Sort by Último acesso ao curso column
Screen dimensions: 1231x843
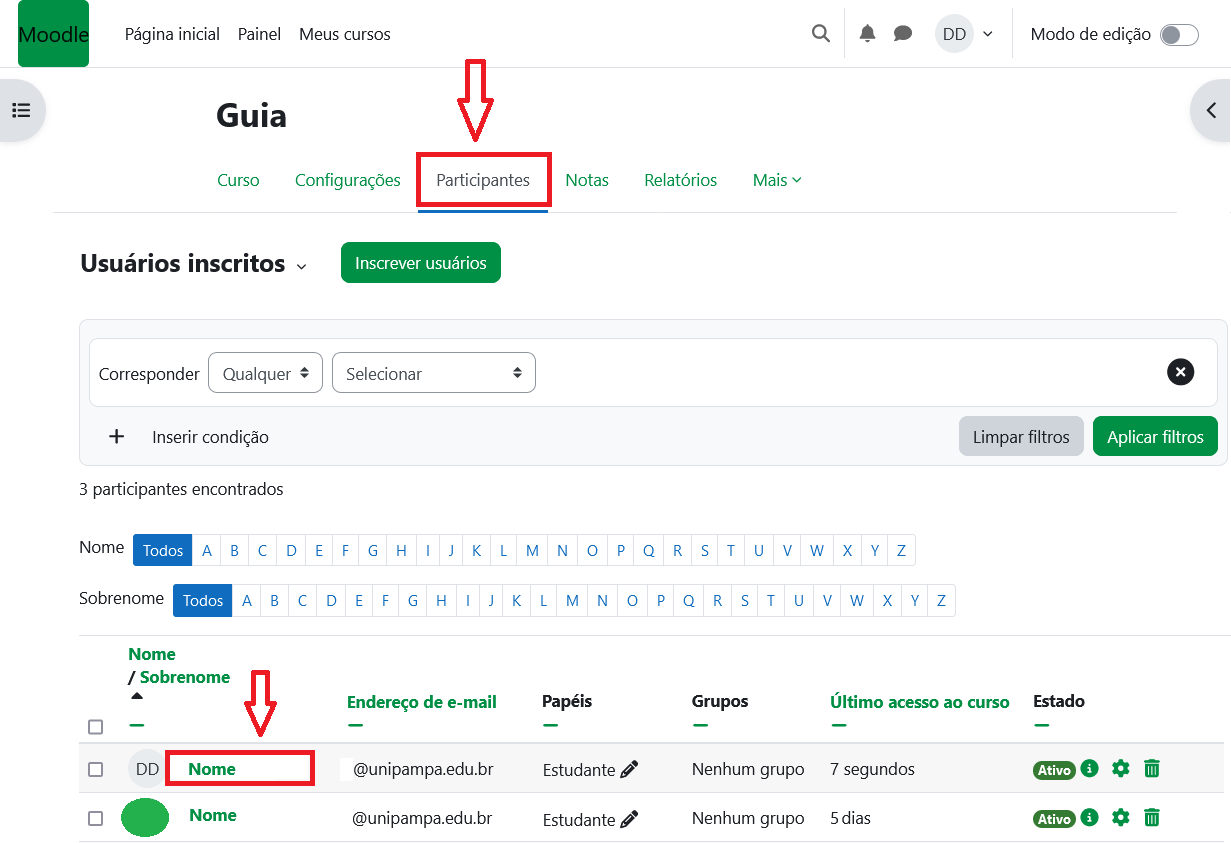919,702
